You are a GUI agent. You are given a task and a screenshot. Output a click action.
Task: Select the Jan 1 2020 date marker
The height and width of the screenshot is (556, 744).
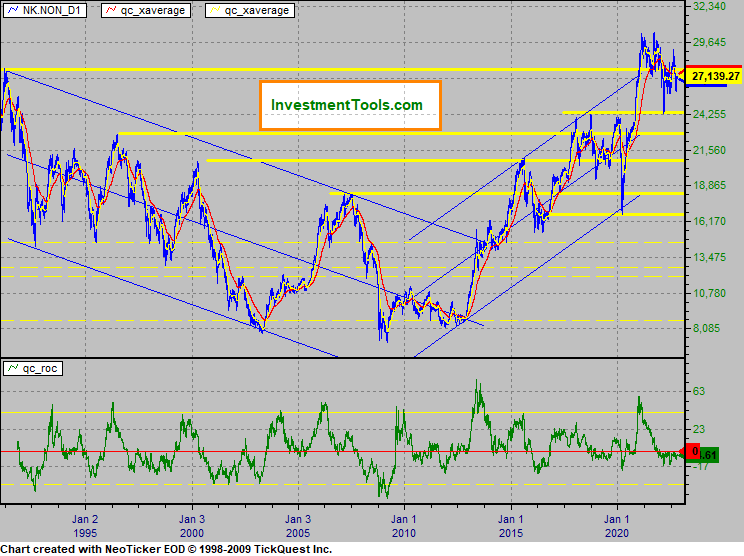[618, 527]
